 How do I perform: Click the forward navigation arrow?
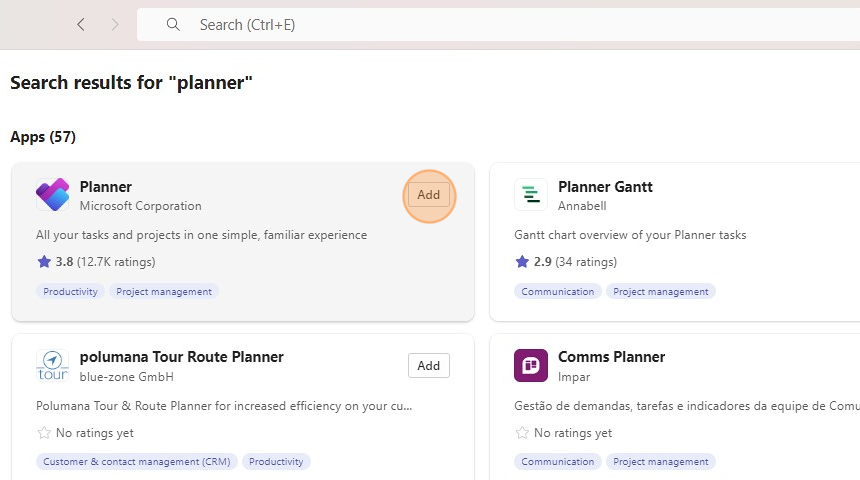click(115, 24)
